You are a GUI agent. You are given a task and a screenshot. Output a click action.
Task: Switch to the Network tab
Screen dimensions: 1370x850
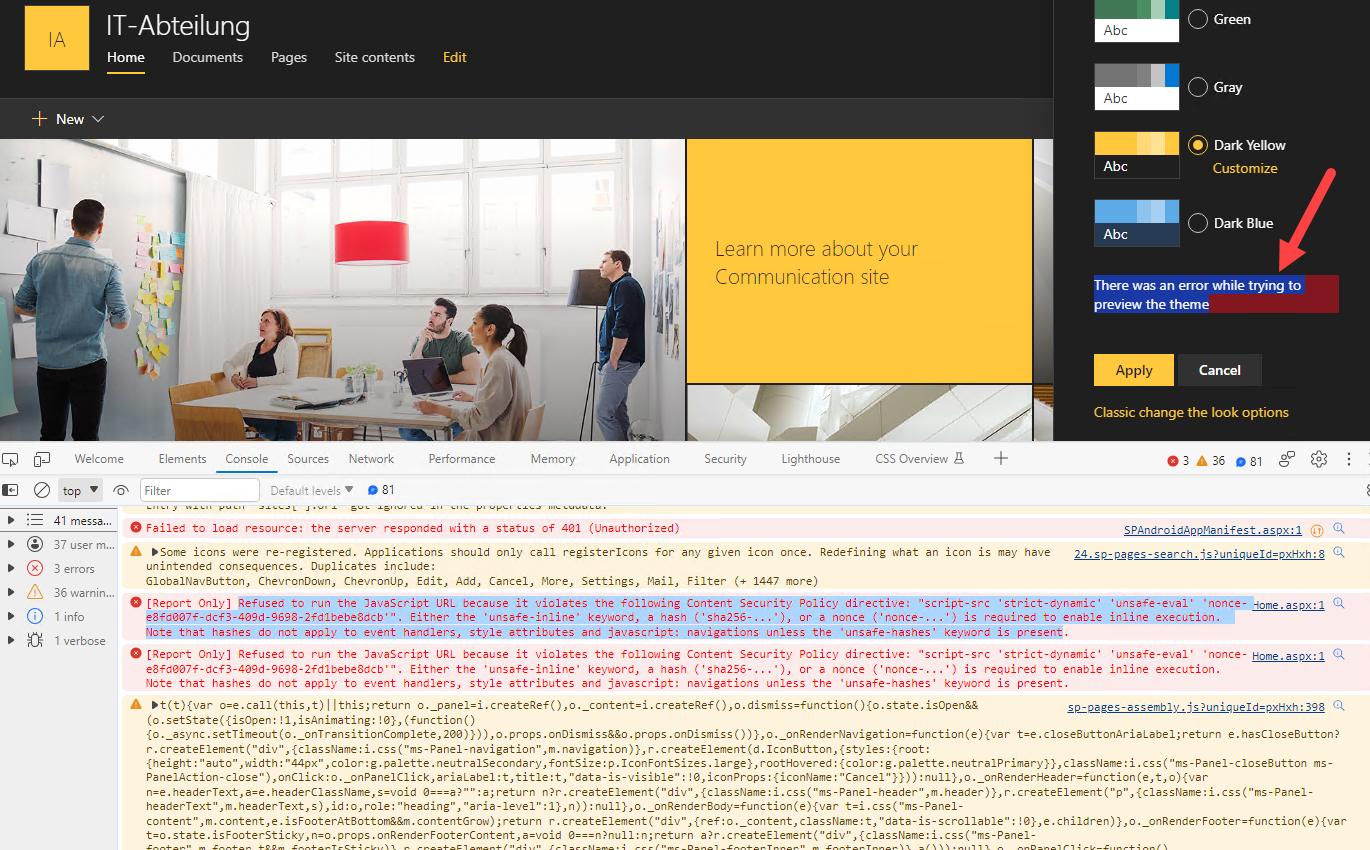pyautogui.click(x=371, y=459)
